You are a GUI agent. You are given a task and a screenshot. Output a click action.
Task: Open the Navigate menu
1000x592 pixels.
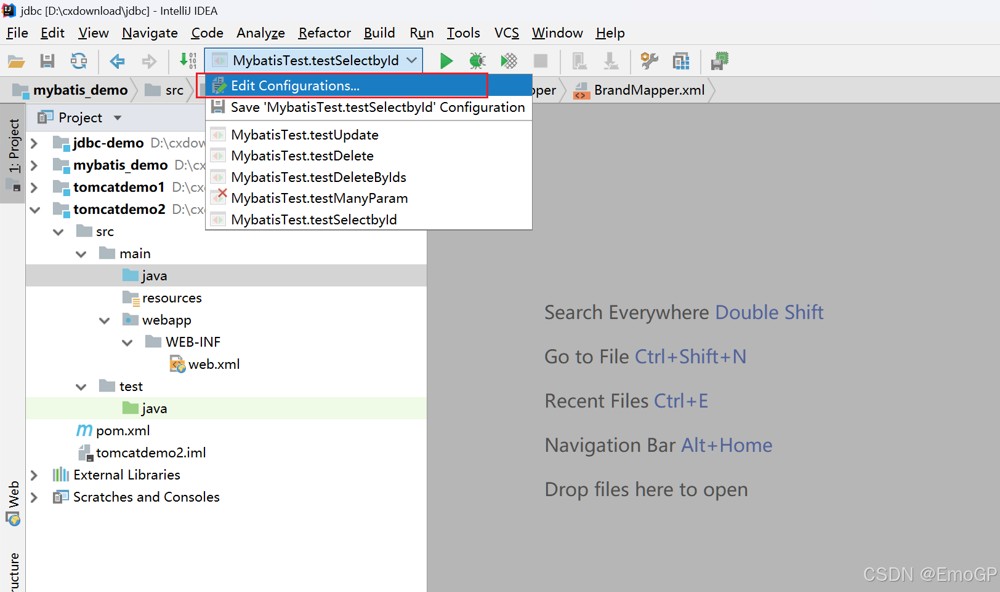(x=150, y=33)
